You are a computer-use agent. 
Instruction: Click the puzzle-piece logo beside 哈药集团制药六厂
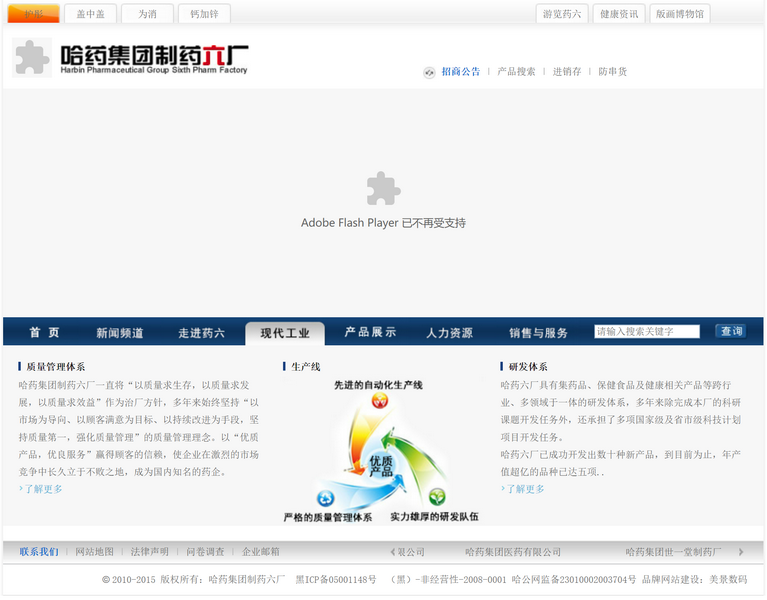pos(32,58)
